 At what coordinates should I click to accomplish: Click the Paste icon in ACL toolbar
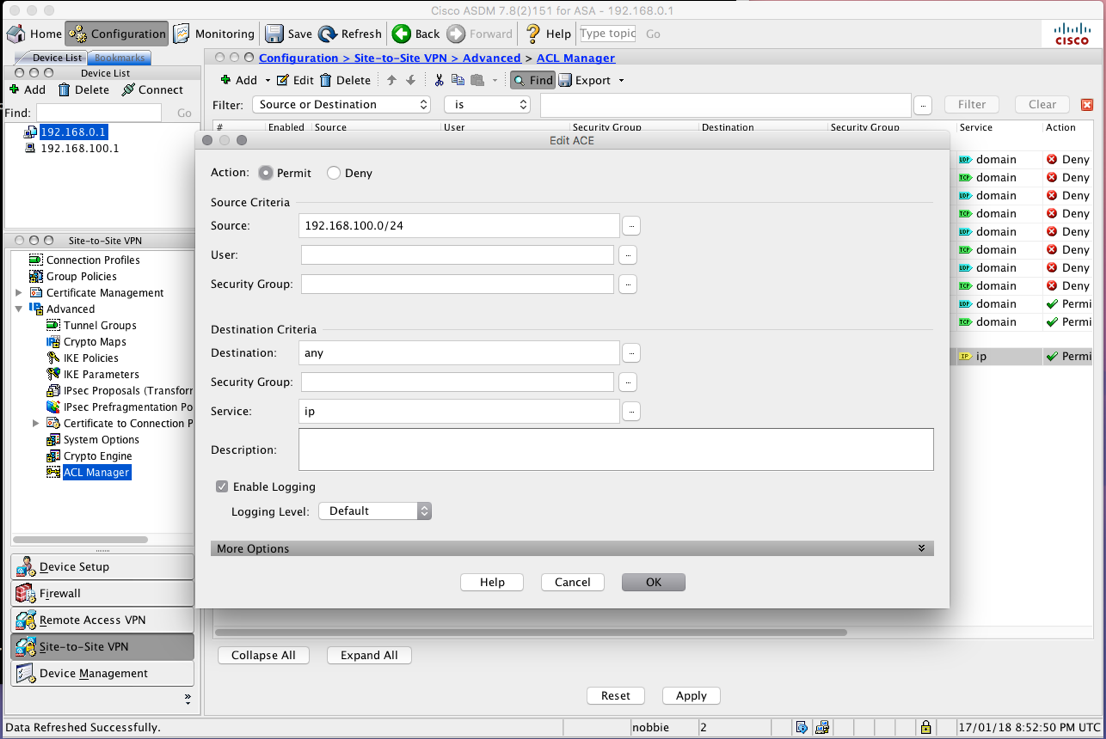click(478, 80)
